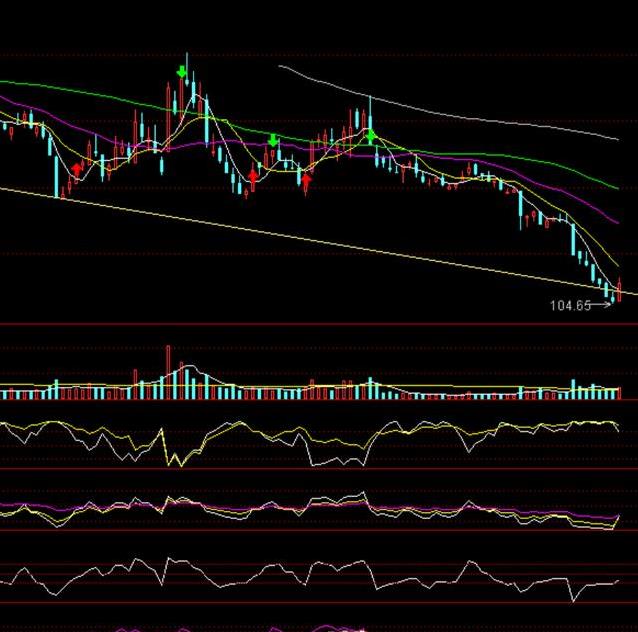Select the middle red buy arrow

253,176
